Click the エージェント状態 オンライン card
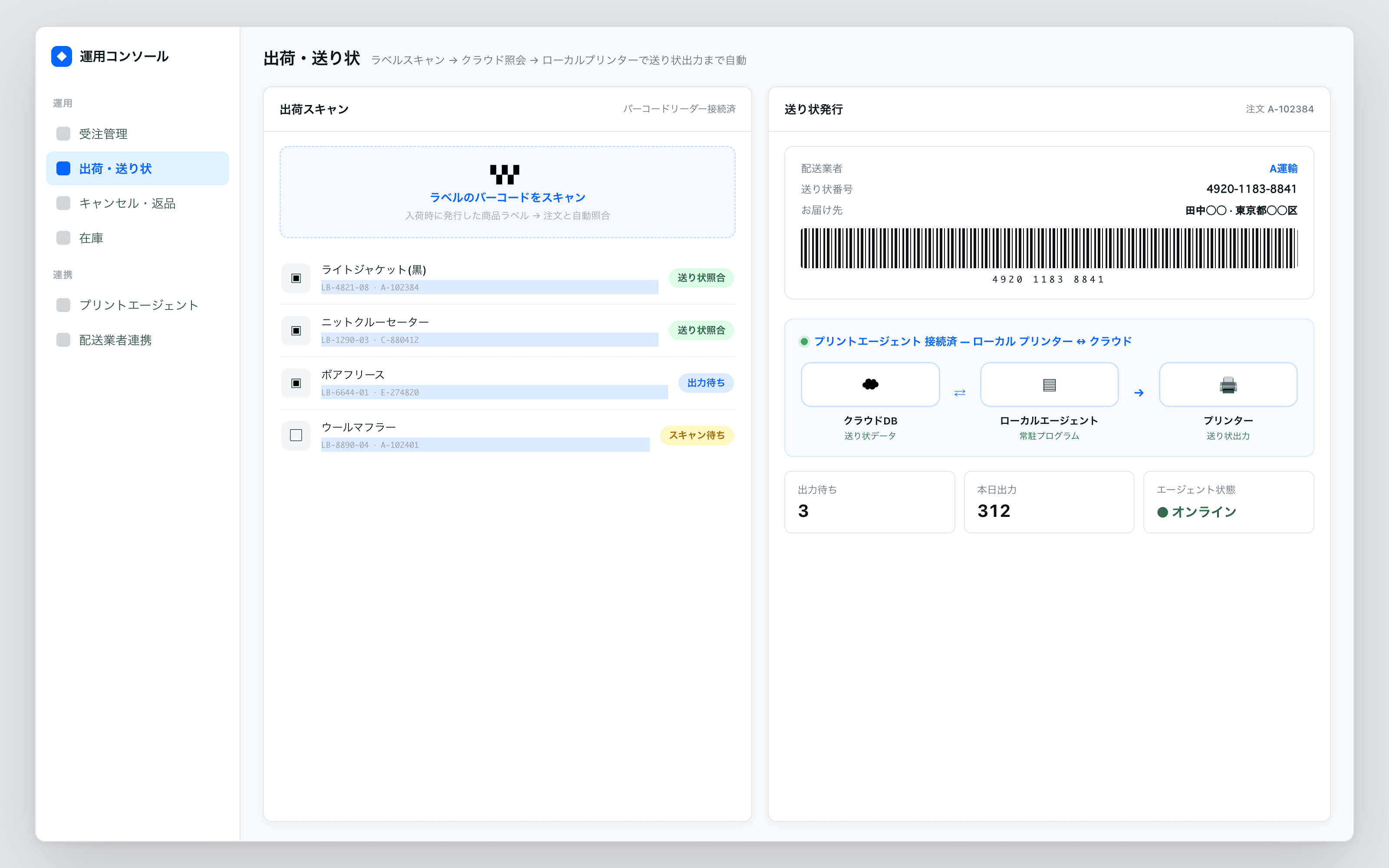Image resolution: width=1389 pixels, height=868 pixels. click(x=1228, y=502)
